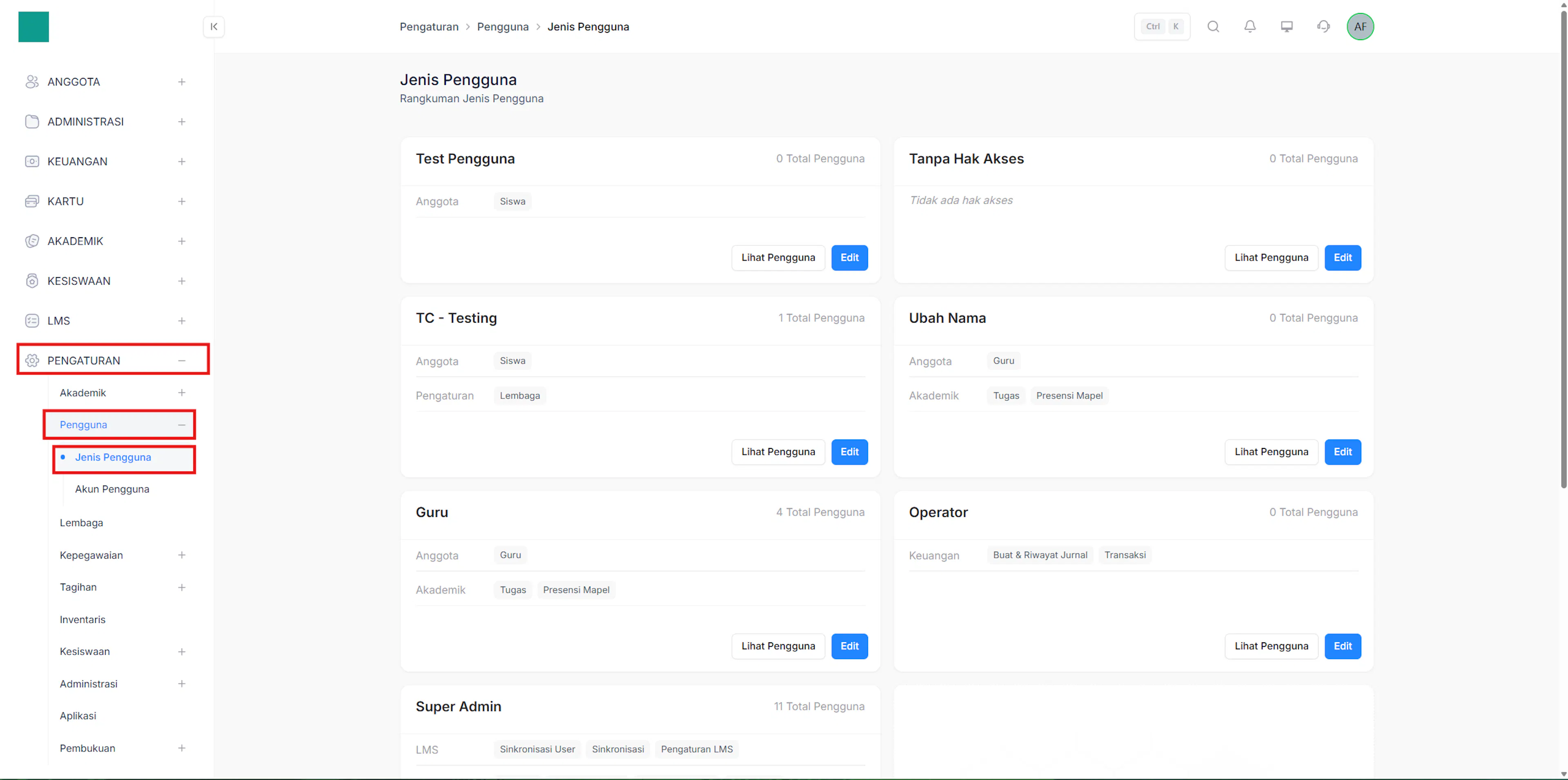The width and height of the screenshot is (1568, 780).
Task: Collapse the Pengguna submenu minus
Action: (181, 425)
